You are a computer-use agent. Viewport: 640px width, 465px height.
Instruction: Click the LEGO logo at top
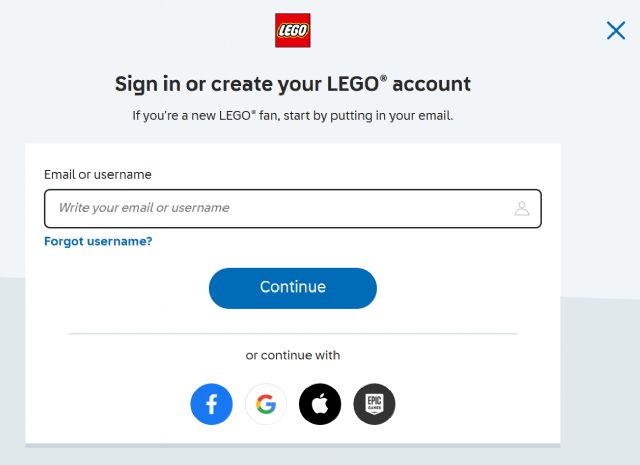tap(292, 30)
